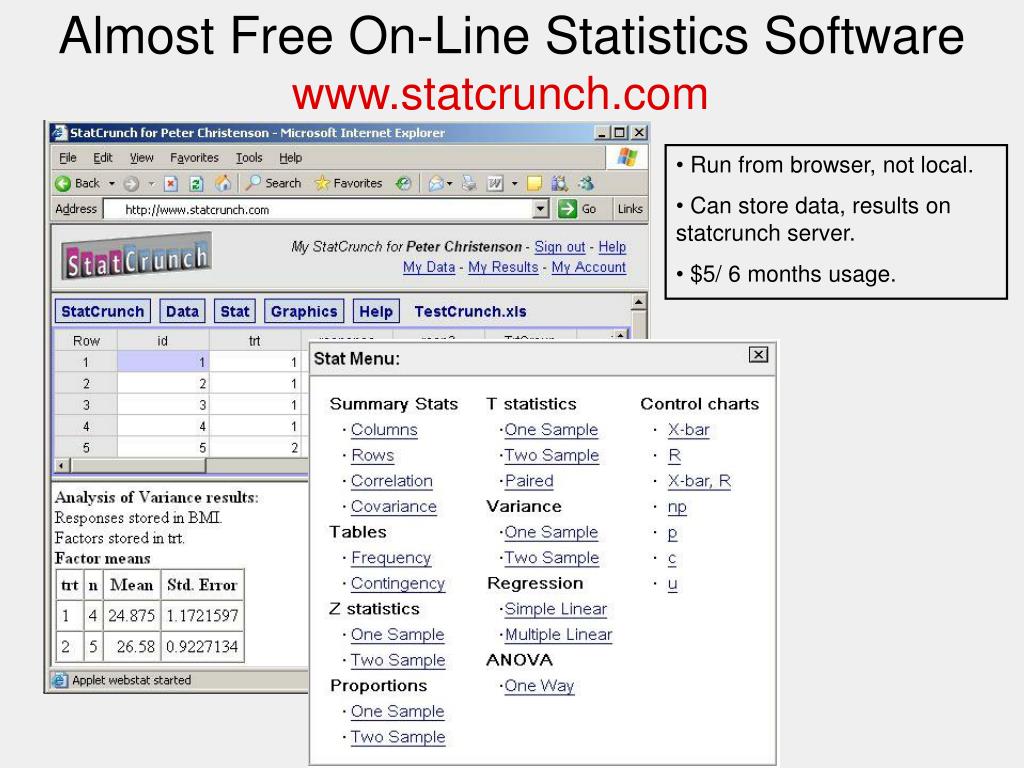Open the My Data link

[x=428, y=267]
